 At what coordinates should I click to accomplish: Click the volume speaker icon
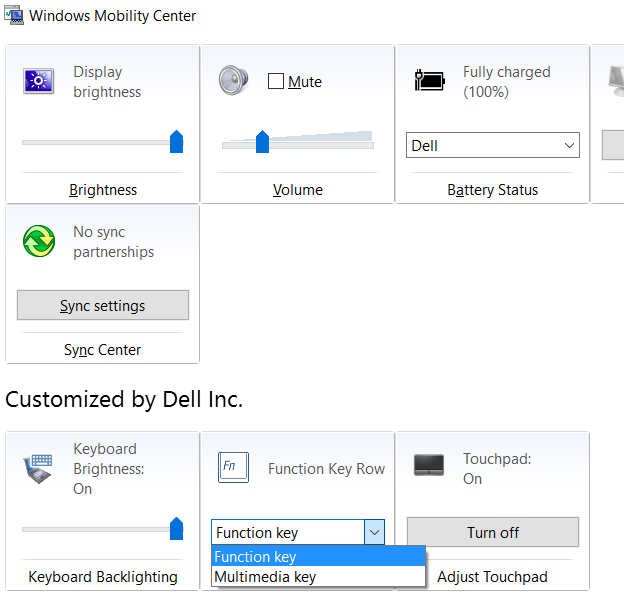point(233,80)
